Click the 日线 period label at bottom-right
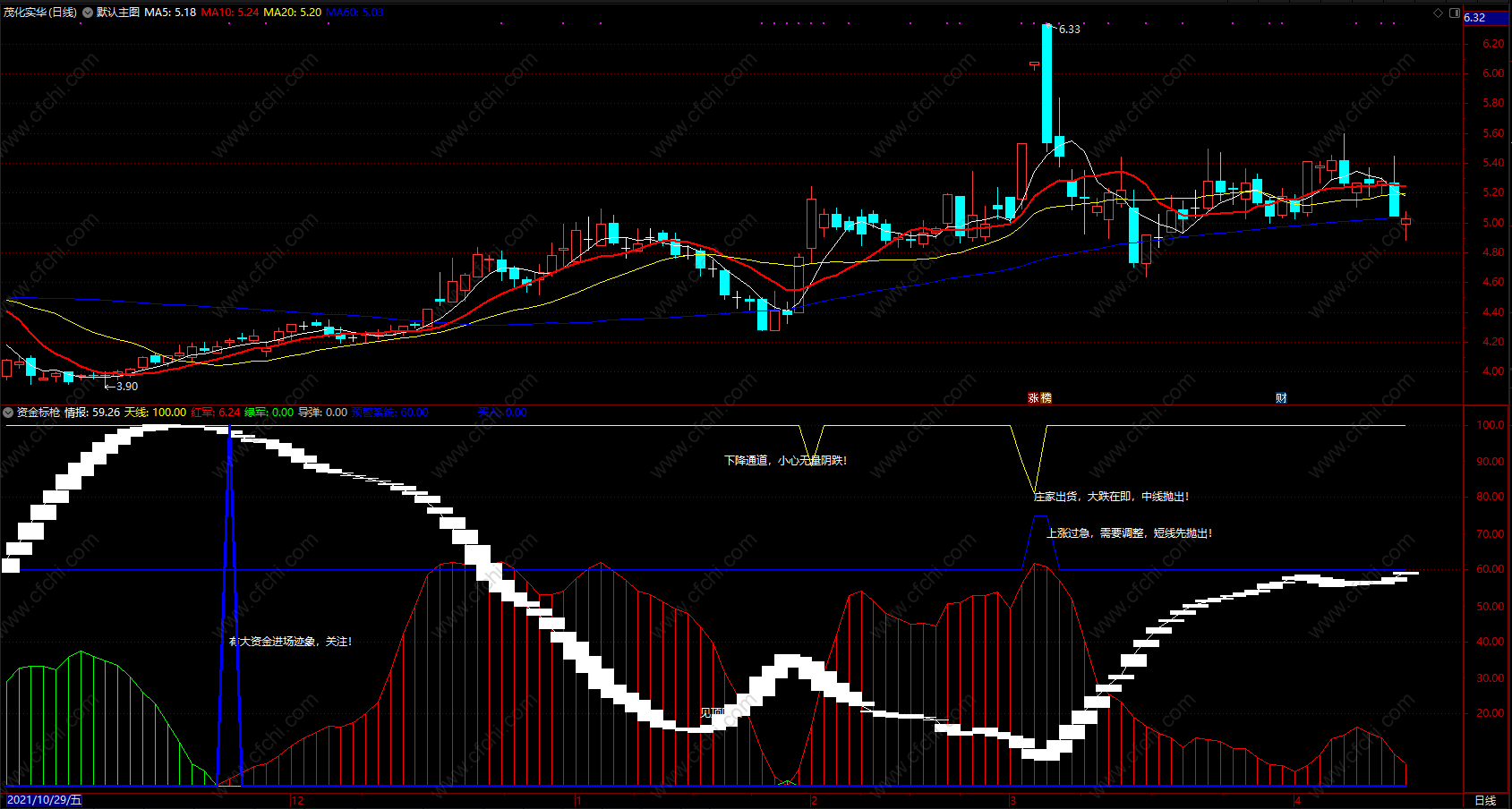Image resolution: width=1512 pixels, height=809 pixels. tap(1485, 800)
